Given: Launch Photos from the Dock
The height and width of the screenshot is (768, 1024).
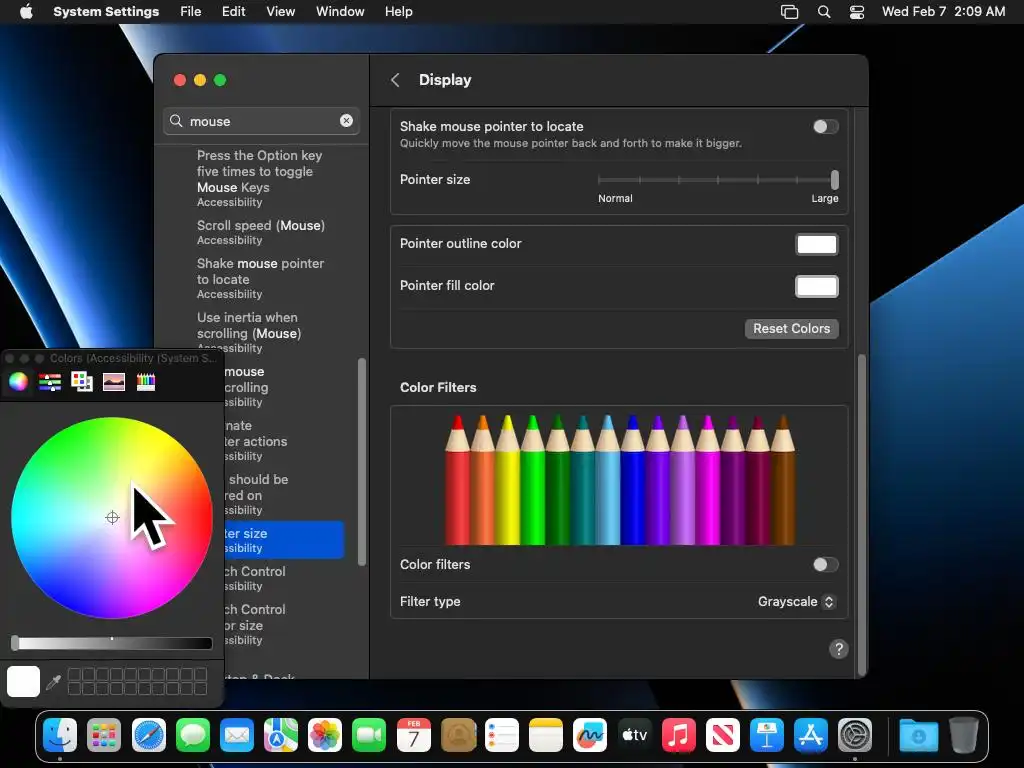Looking at the screenshot, I should [x=325, y=735].
